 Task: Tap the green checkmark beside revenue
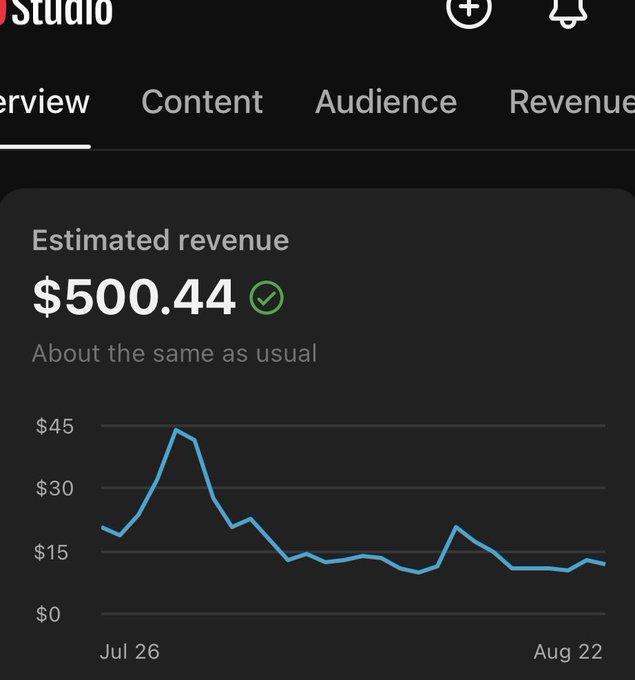click(266, 298)
